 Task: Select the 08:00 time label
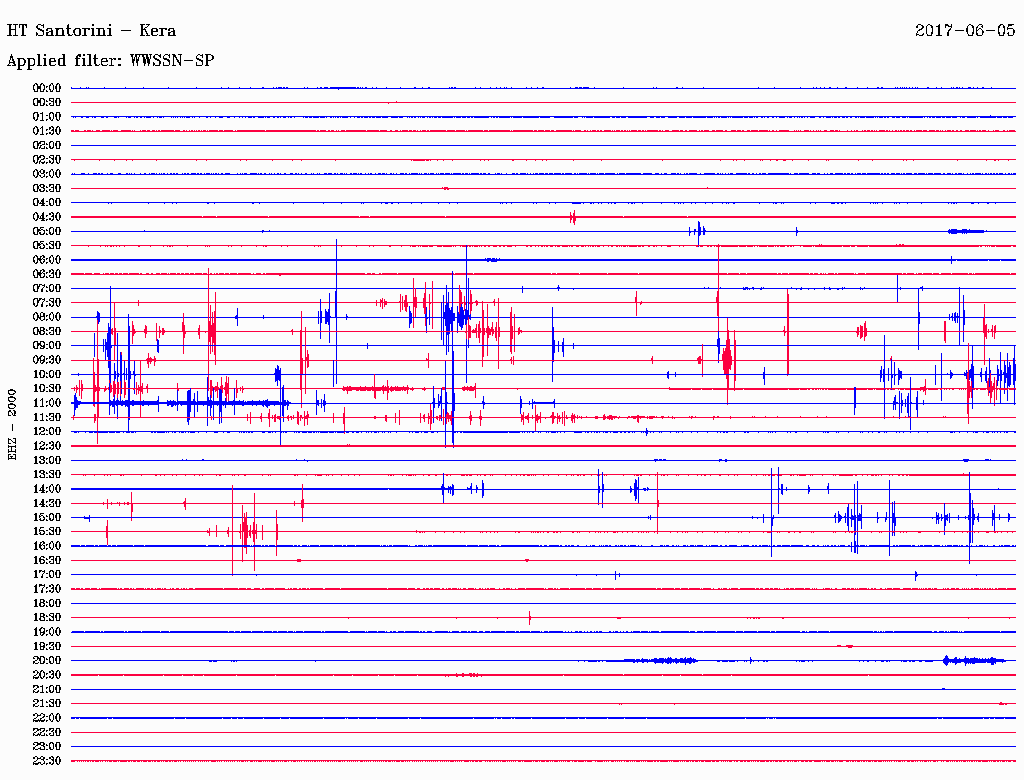point(47,317)
